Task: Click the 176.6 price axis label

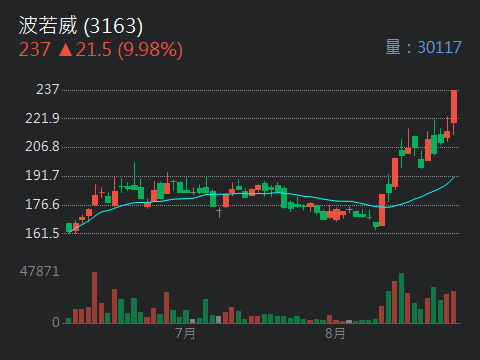Action: click(42, 204)
